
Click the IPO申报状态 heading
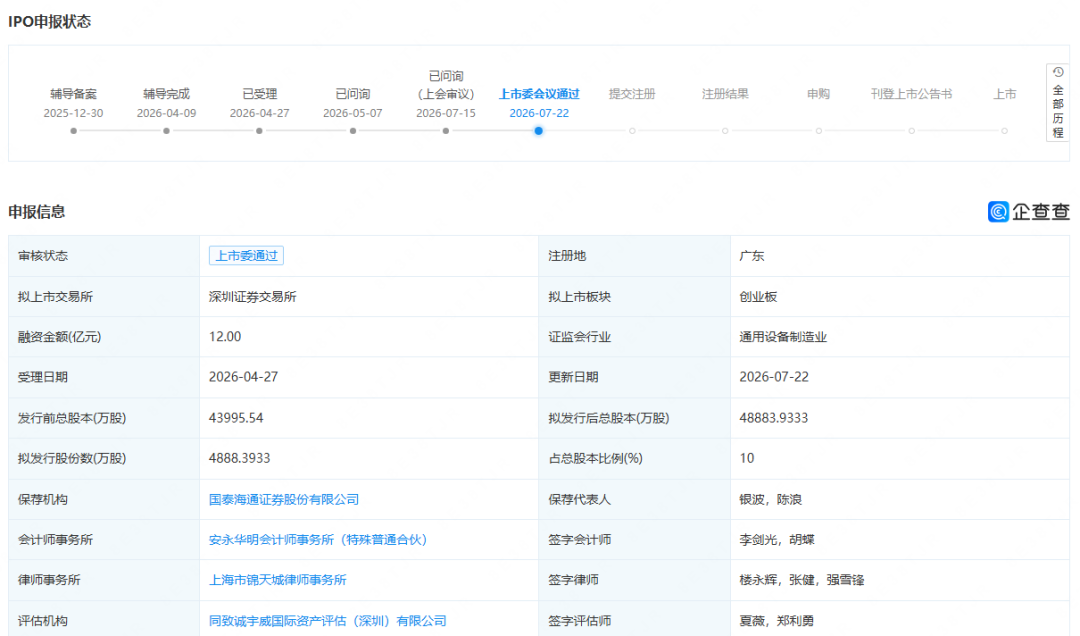pyautogui.click(x=50, y=21)
